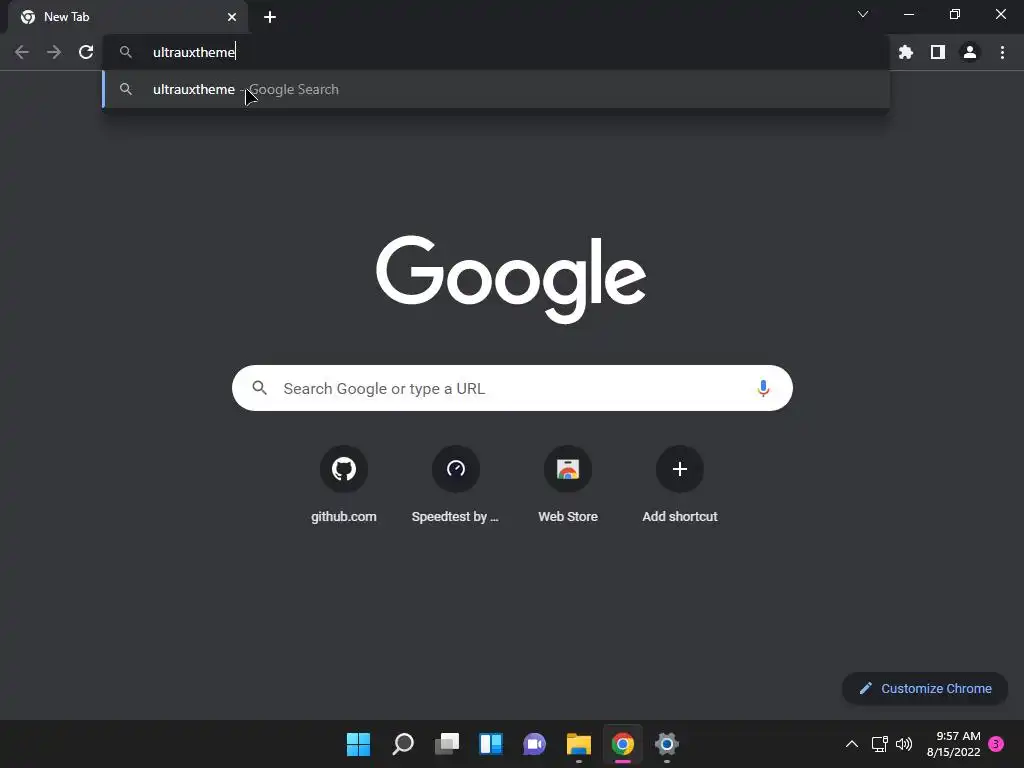Click the magnifier icon in Google search box
Image resolution: width=1024 pixels, height=768 pixels.
(259, 389)
